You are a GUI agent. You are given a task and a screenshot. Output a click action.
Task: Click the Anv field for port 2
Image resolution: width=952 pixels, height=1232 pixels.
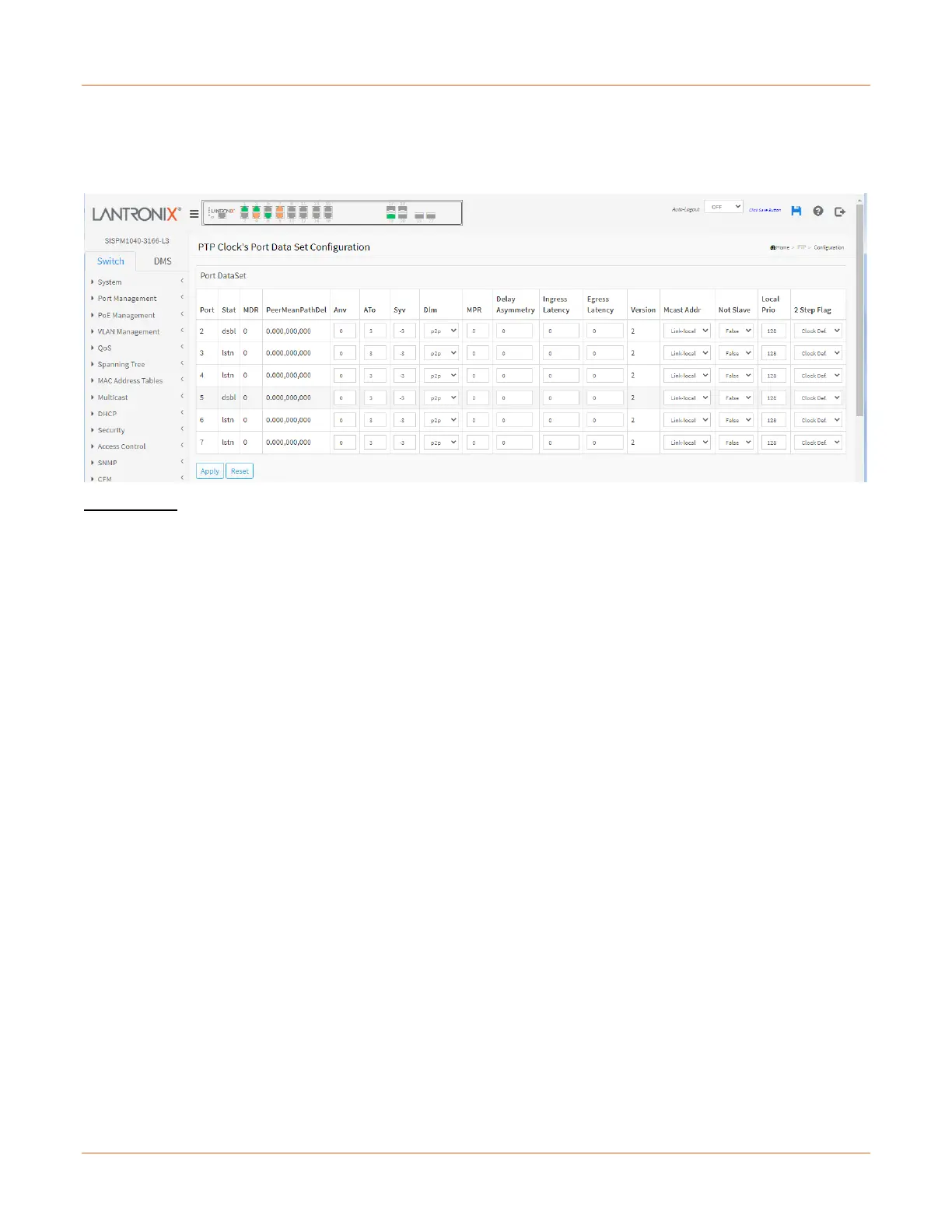pos(345,331)
